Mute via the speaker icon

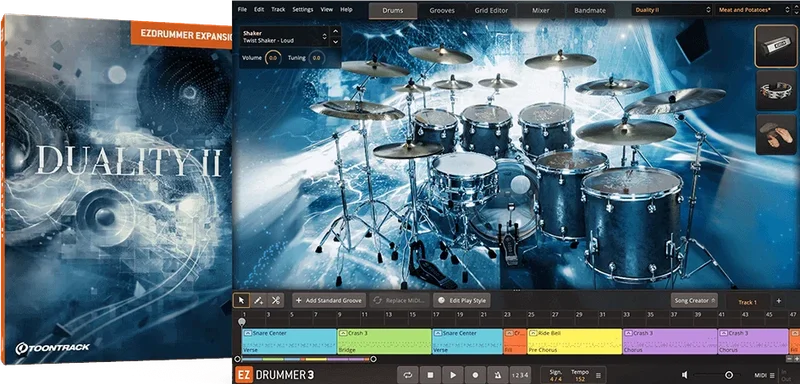tap(685, 375)
